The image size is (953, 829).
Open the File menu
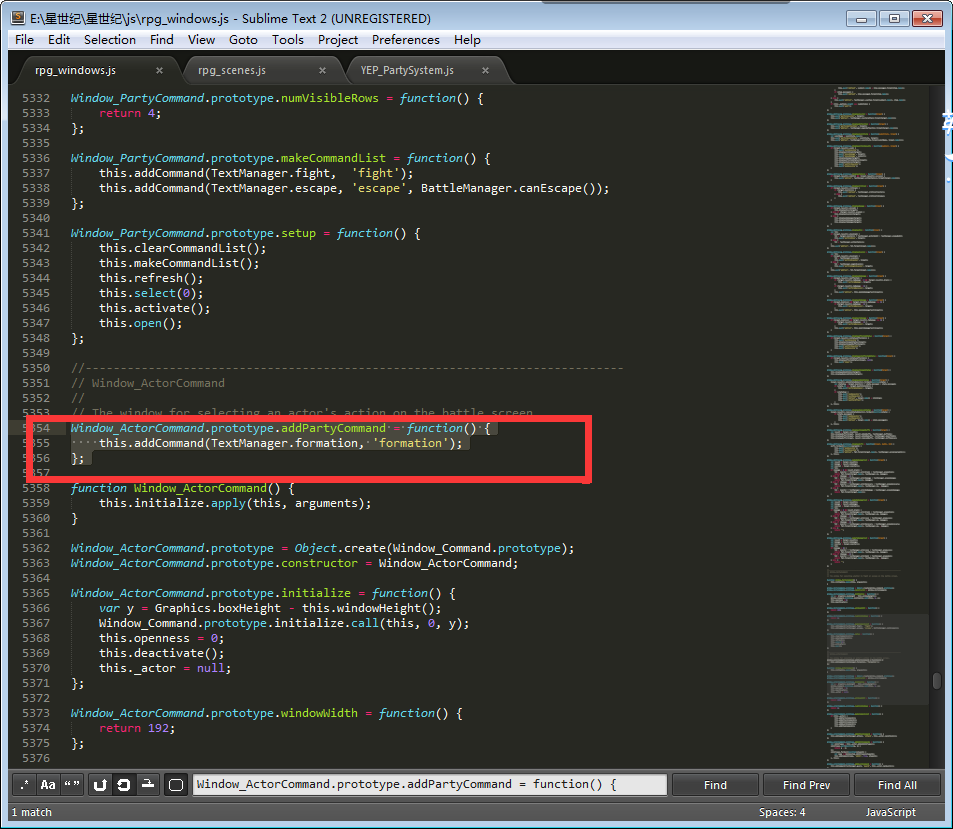click(24, 40)
